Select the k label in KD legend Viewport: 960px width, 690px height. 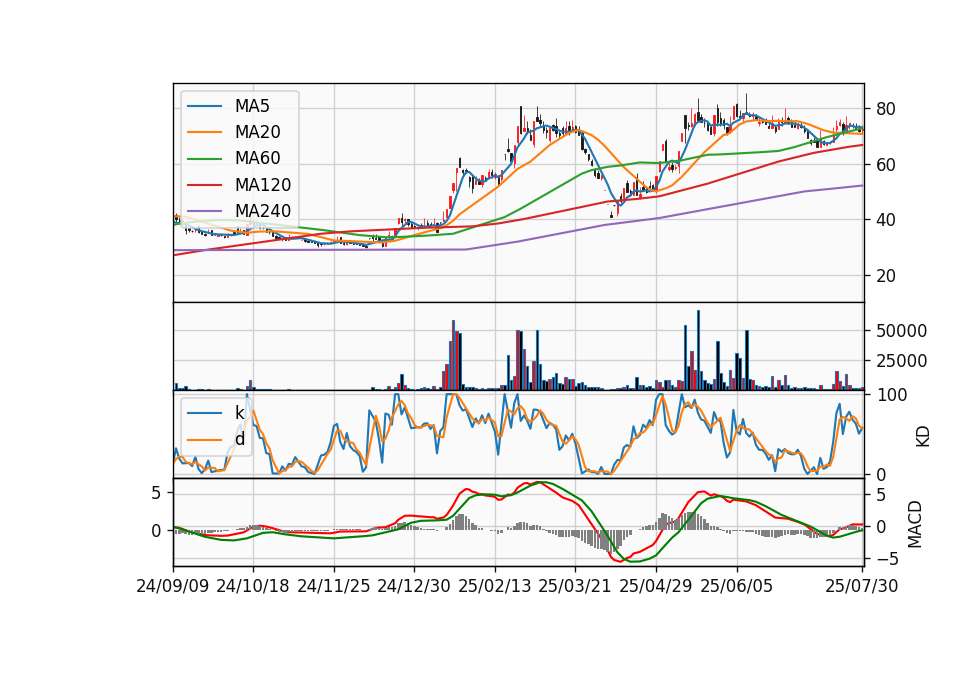click(239, 413)
